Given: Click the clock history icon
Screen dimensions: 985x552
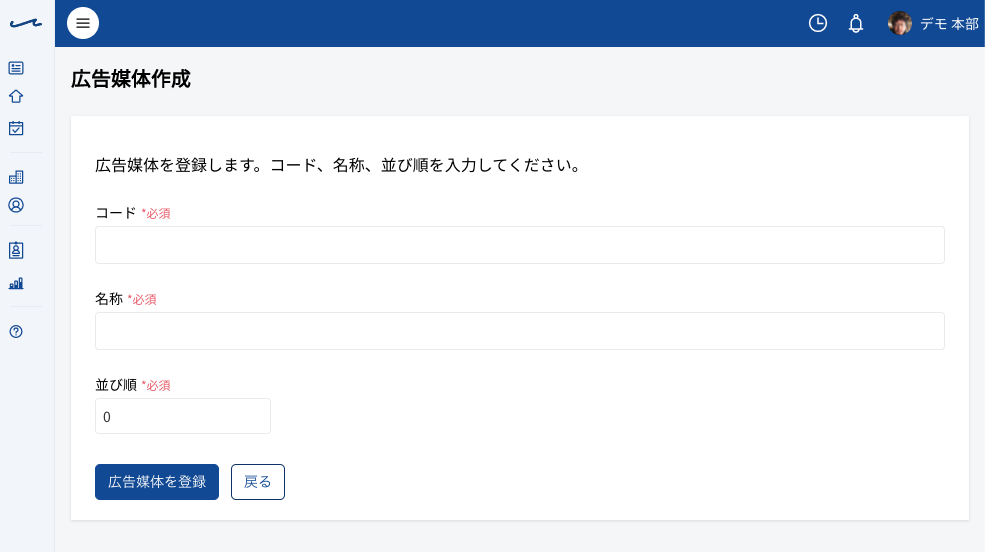Looking at the screenshot, I should point(817,23).
